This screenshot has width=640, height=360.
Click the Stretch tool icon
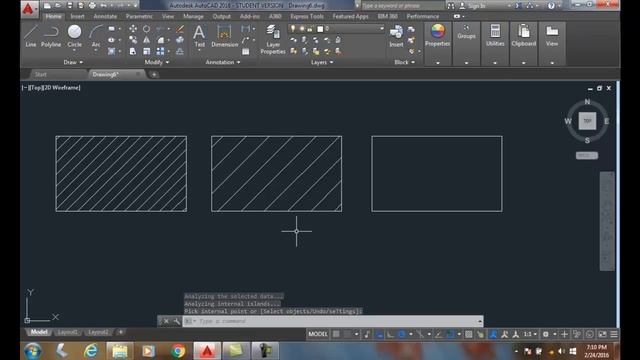pos(133,51)
